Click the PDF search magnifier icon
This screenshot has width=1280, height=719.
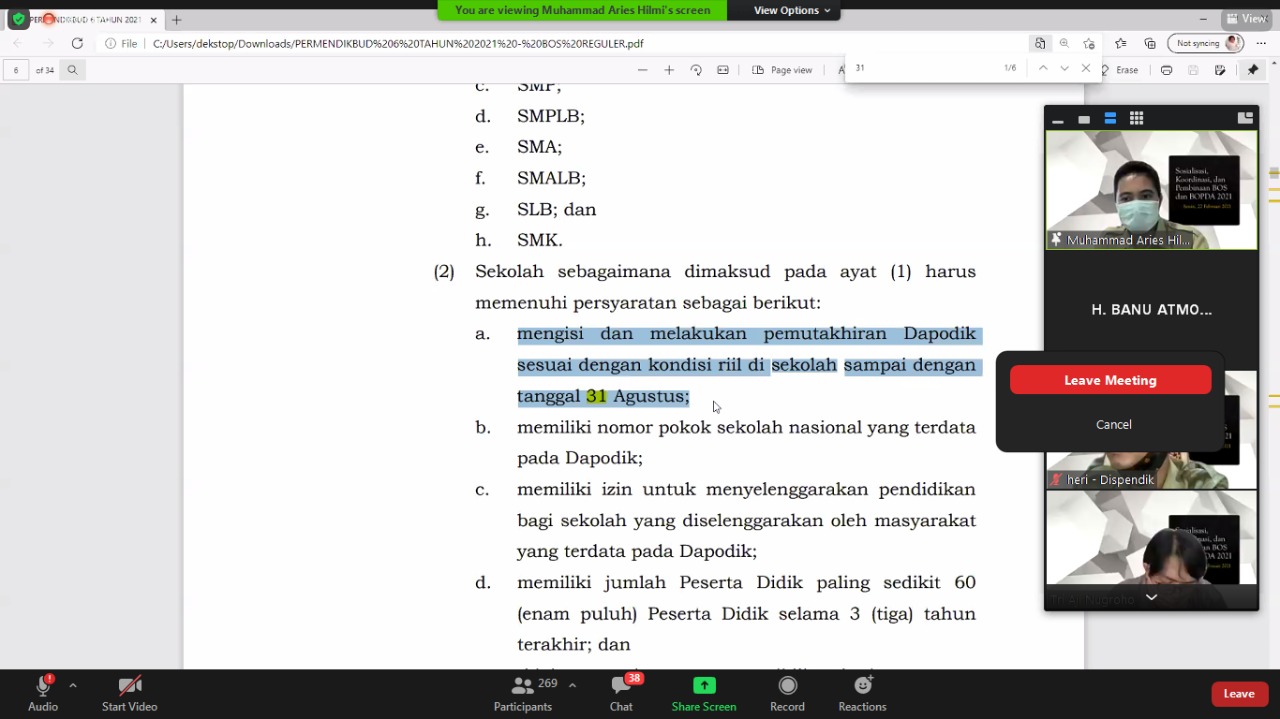tap(72, 70)
